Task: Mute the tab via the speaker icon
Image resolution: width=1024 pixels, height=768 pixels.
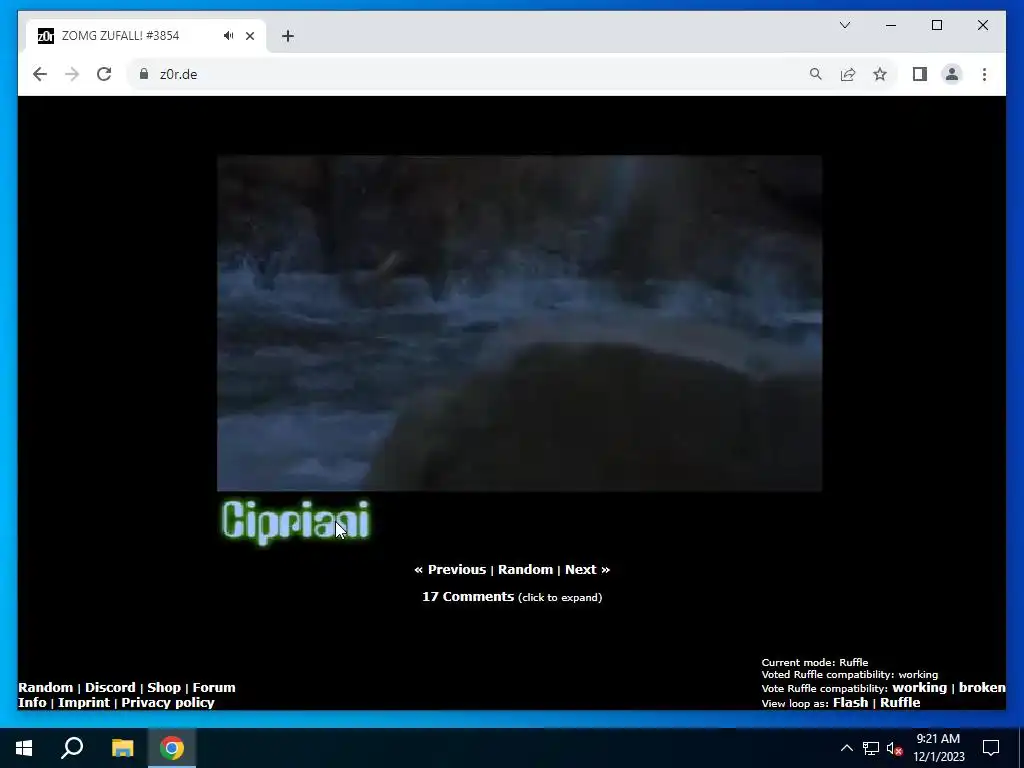Action: (x=229, y=35)
